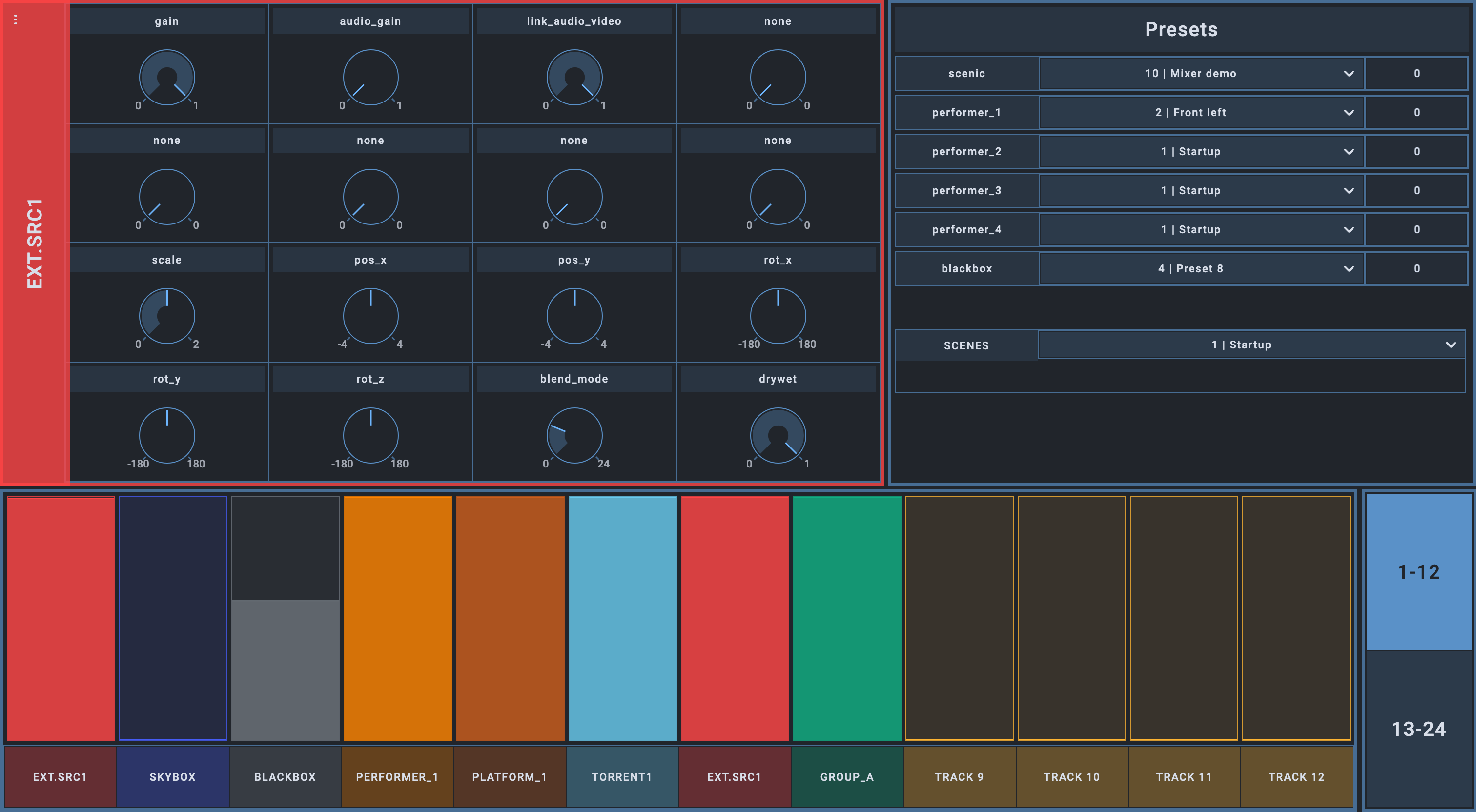Switch to track bank 13-24
The width and height of the screenshot is (1476, 812).
point(1419,729)
